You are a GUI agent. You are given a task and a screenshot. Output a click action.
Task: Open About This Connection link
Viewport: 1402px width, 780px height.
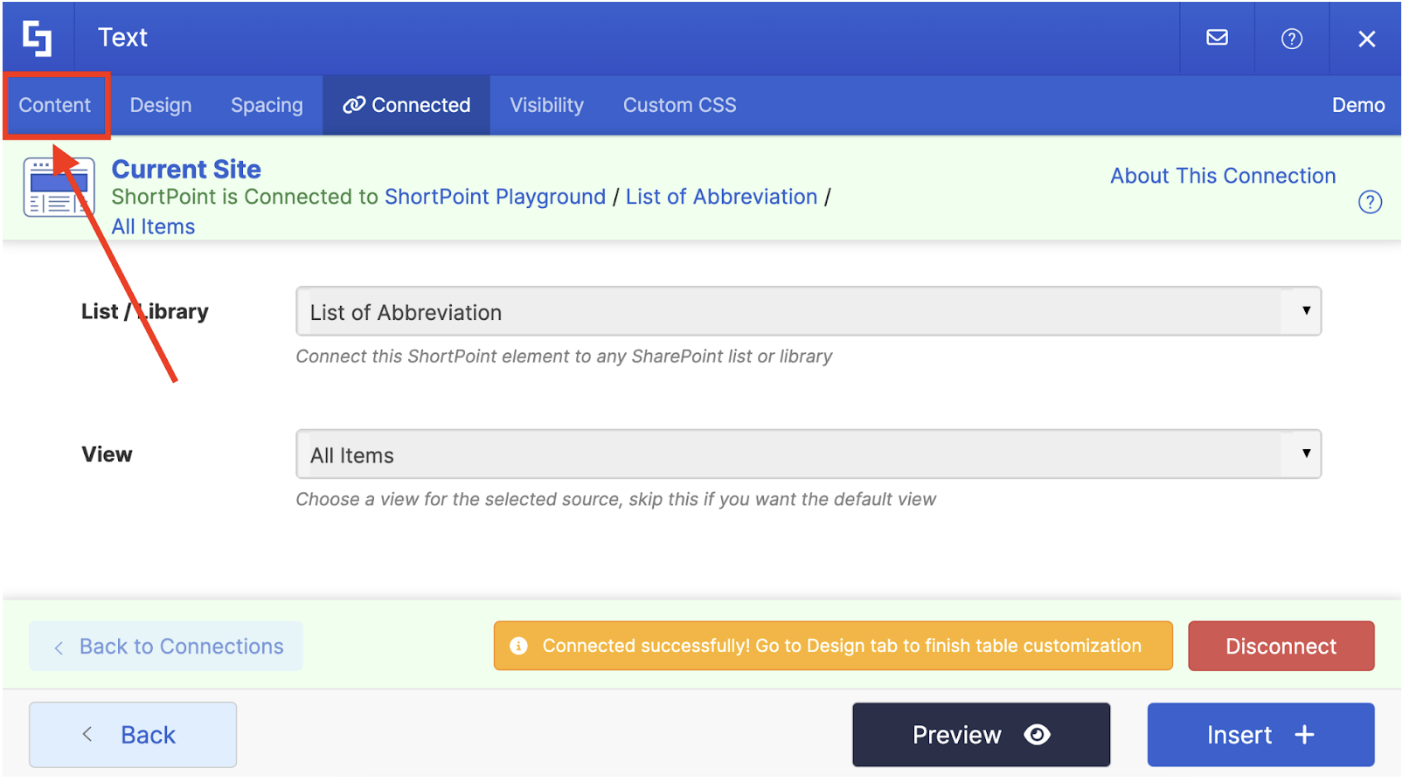(x=1223, y=176)
